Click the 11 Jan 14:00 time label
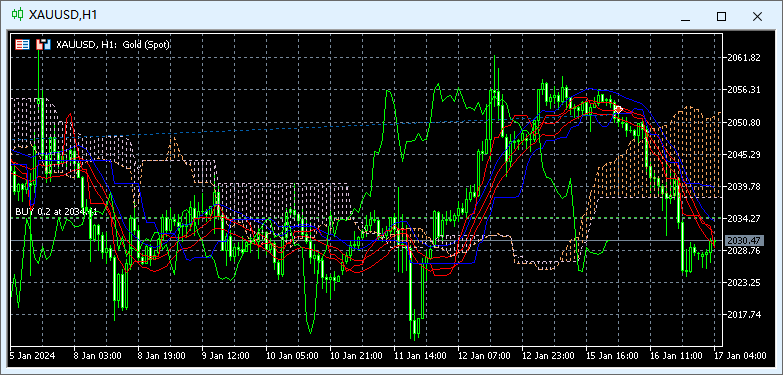 (x=420, y=356)
